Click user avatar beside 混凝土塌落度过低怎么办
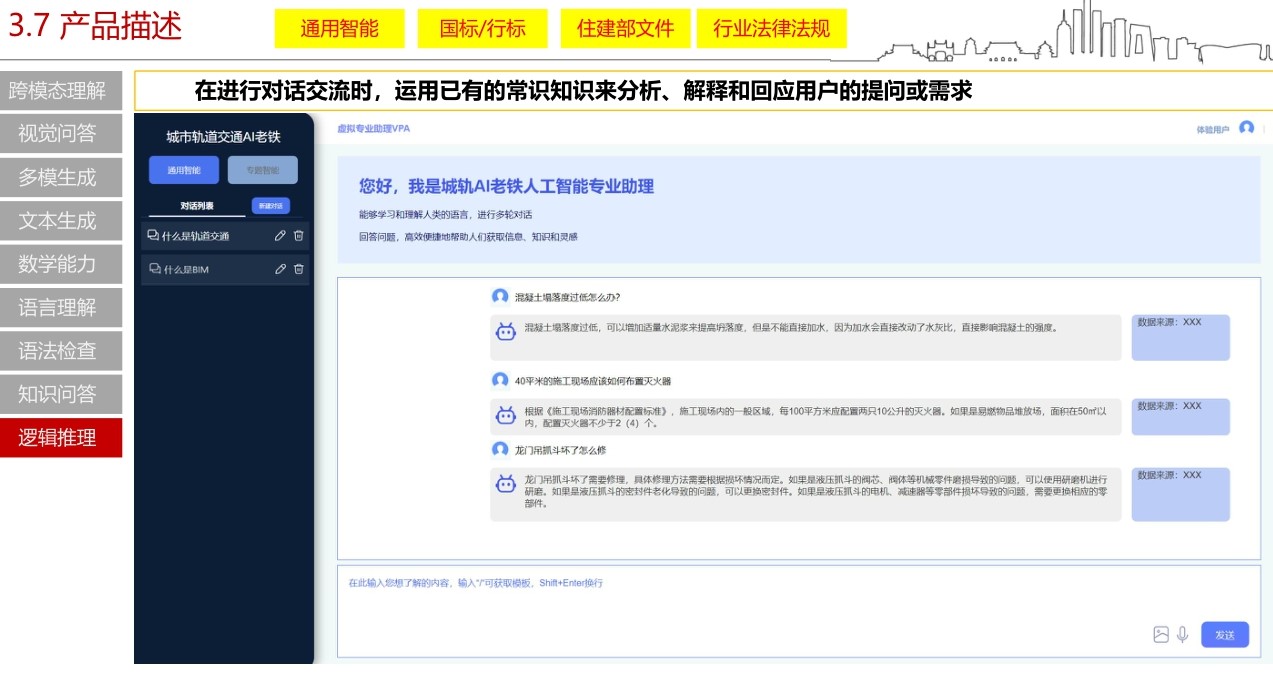This screenshot has height=695, width=1273. (500, 296)
